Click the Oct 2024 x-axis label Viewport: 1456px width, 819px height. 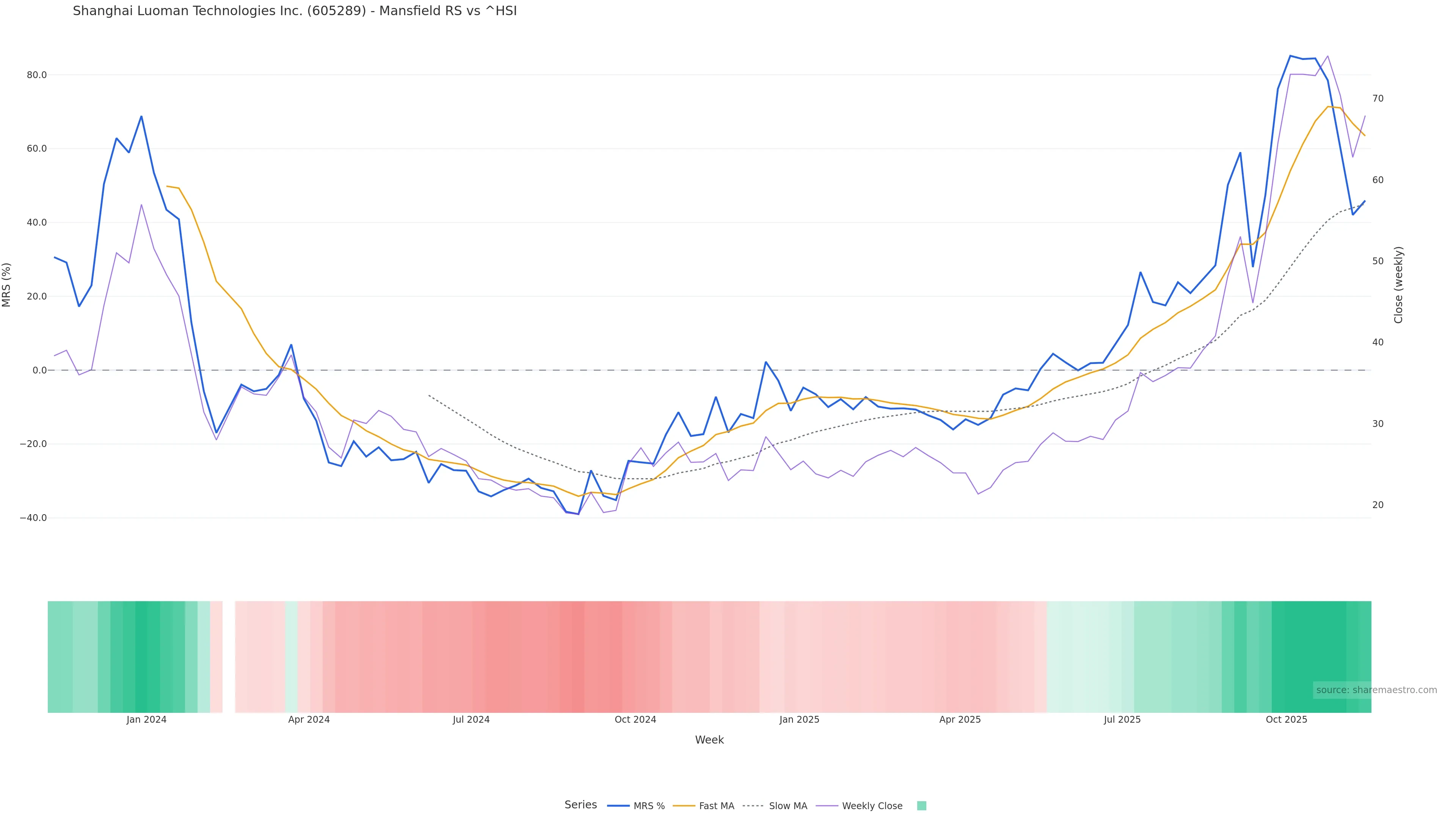click(x=635, y=720)
